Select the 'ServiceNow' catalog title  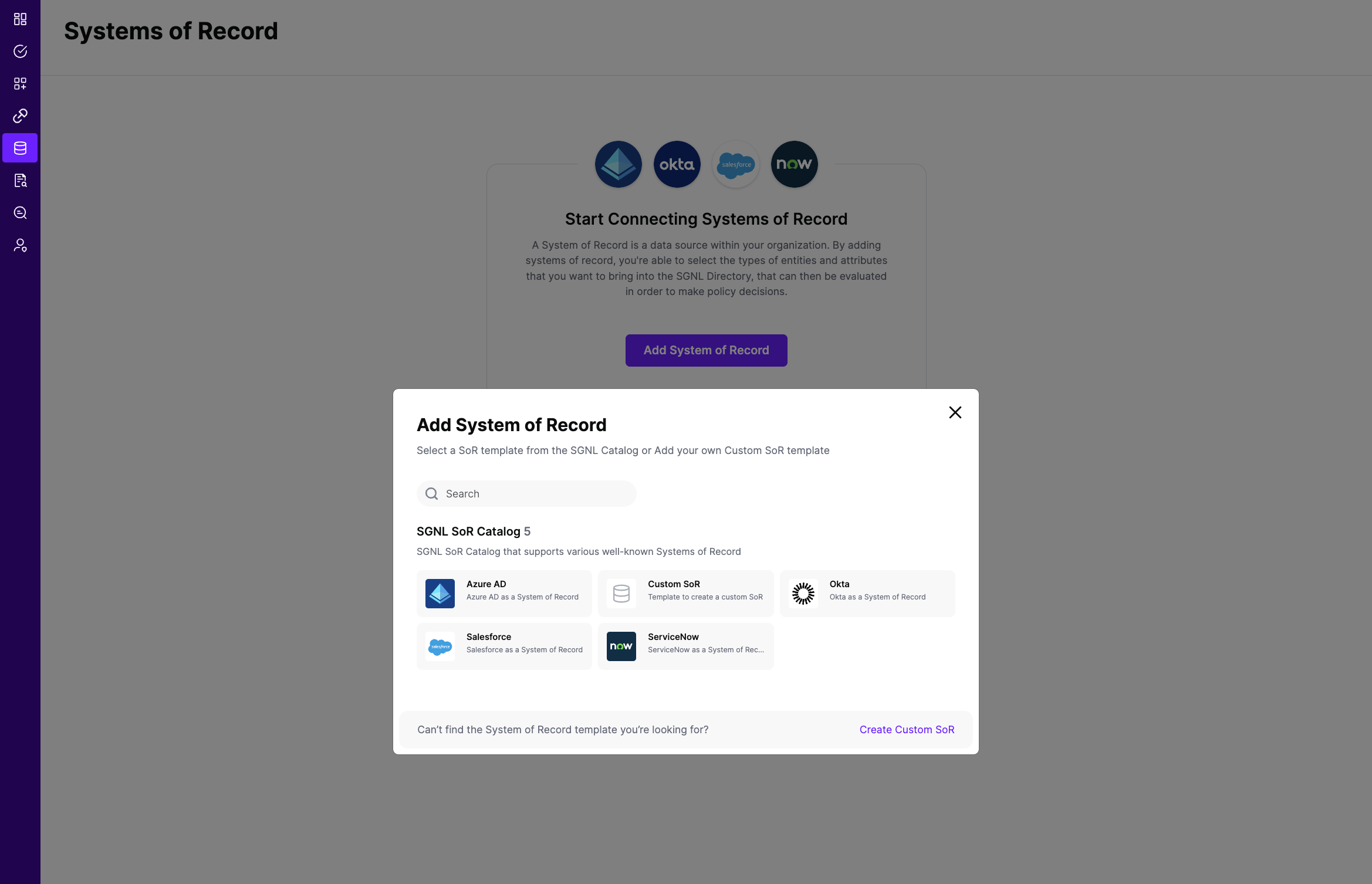673,637
